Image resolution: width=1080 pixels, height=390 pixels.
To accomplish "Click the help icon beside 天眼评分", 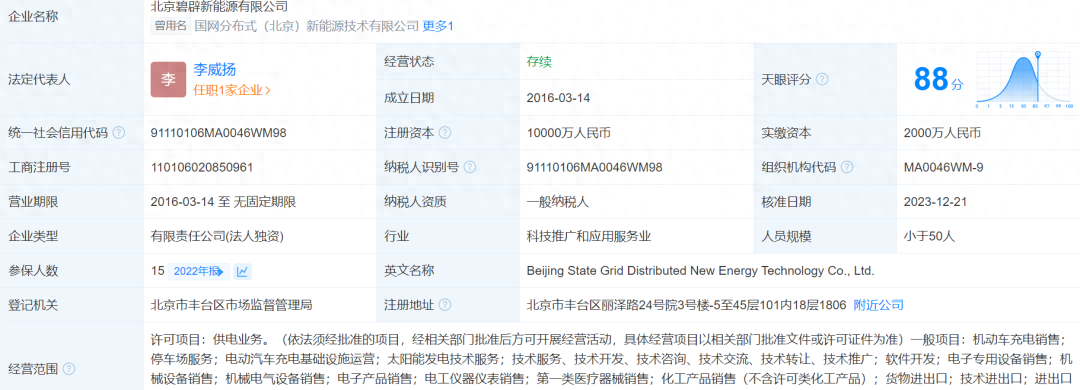I will 822,79.
